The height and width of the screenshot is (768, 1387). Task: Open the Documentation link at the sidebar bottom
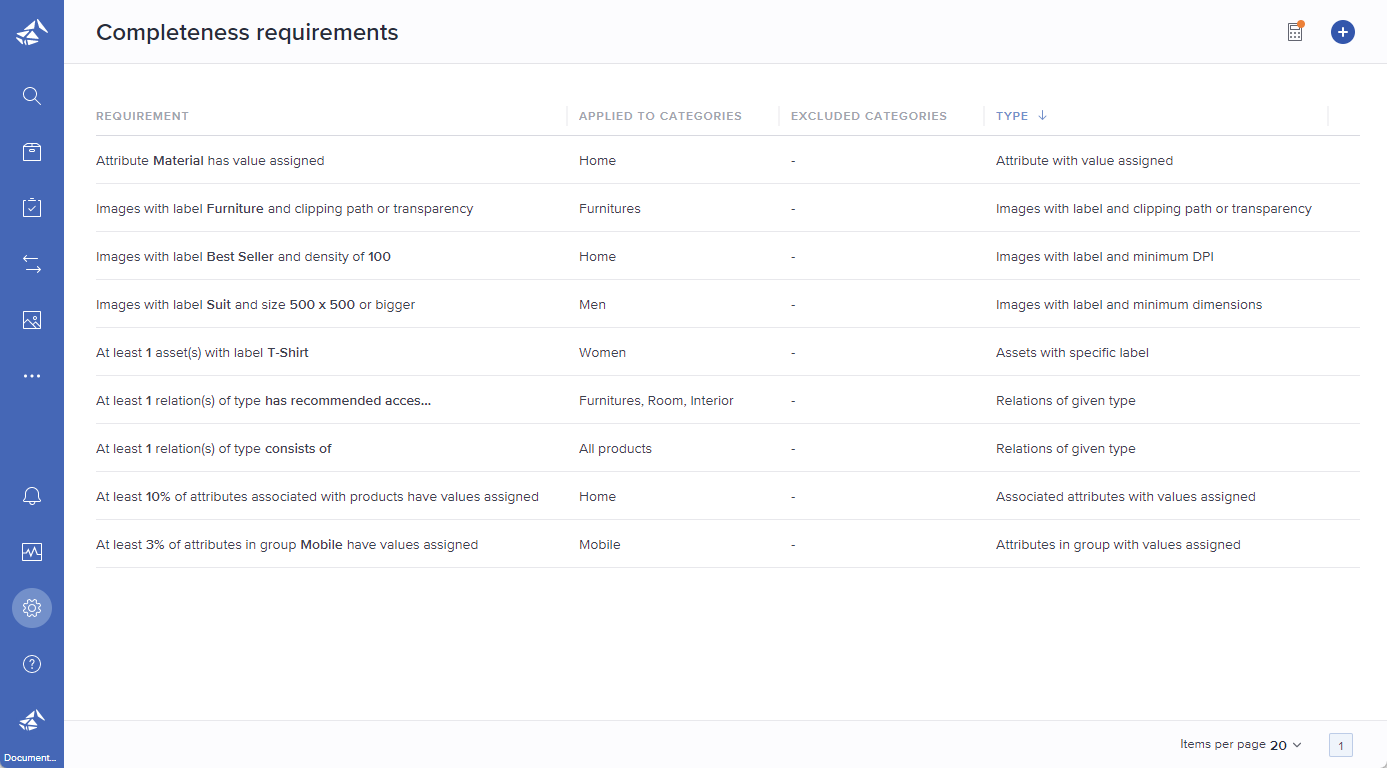pyautogui.click(x=31, y=730)
